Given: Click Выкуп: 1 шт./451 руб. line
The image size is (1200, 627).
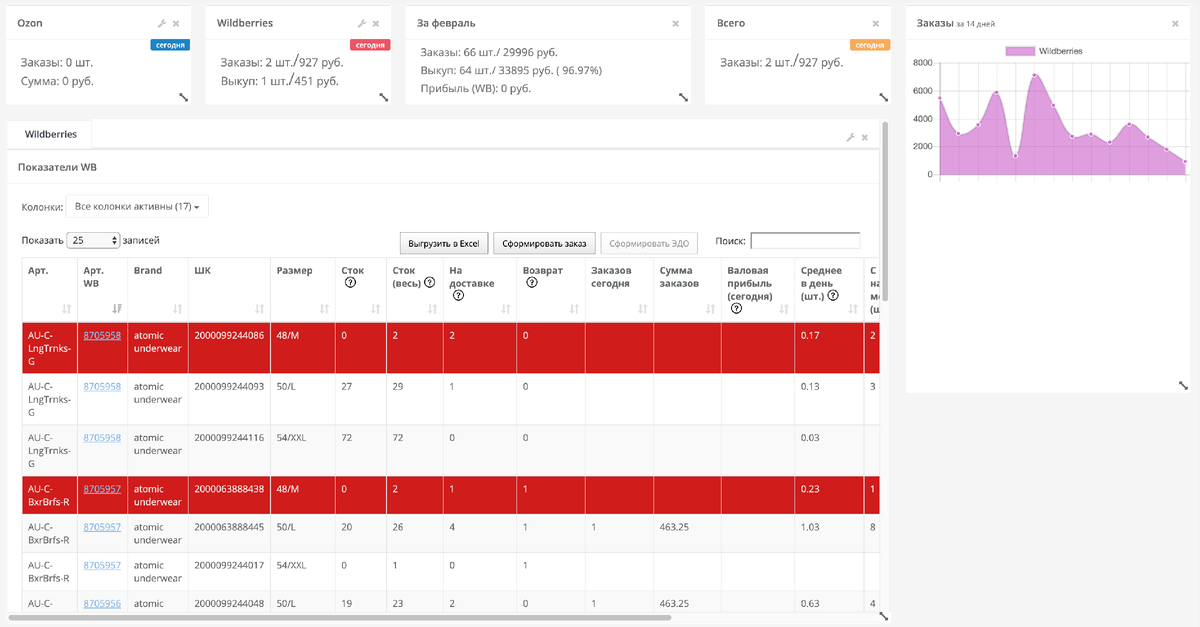Looking at the screenshot, I should point(279,81).
